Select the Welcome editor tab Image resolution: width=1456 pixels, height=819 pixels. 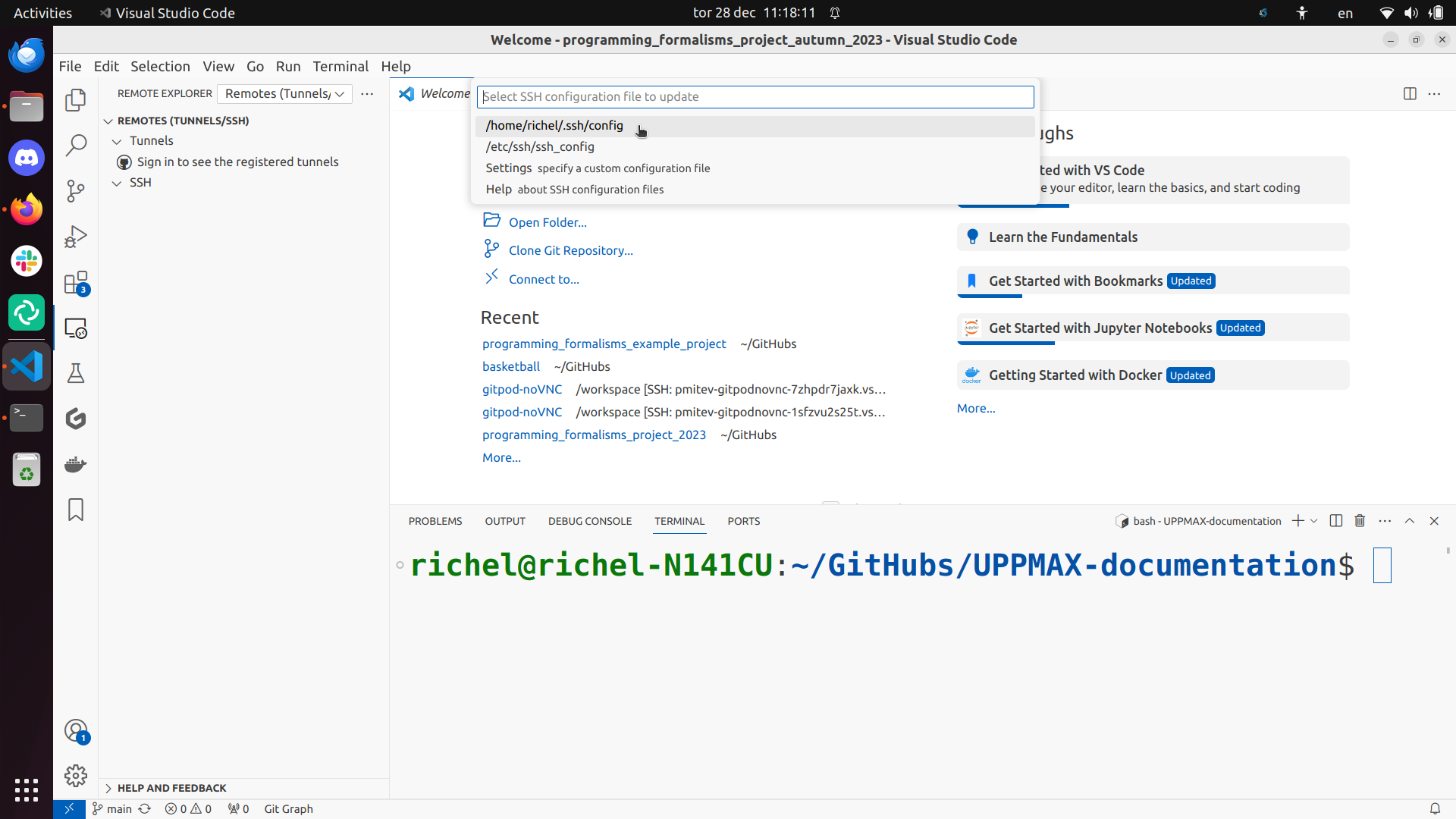[433, 94]
